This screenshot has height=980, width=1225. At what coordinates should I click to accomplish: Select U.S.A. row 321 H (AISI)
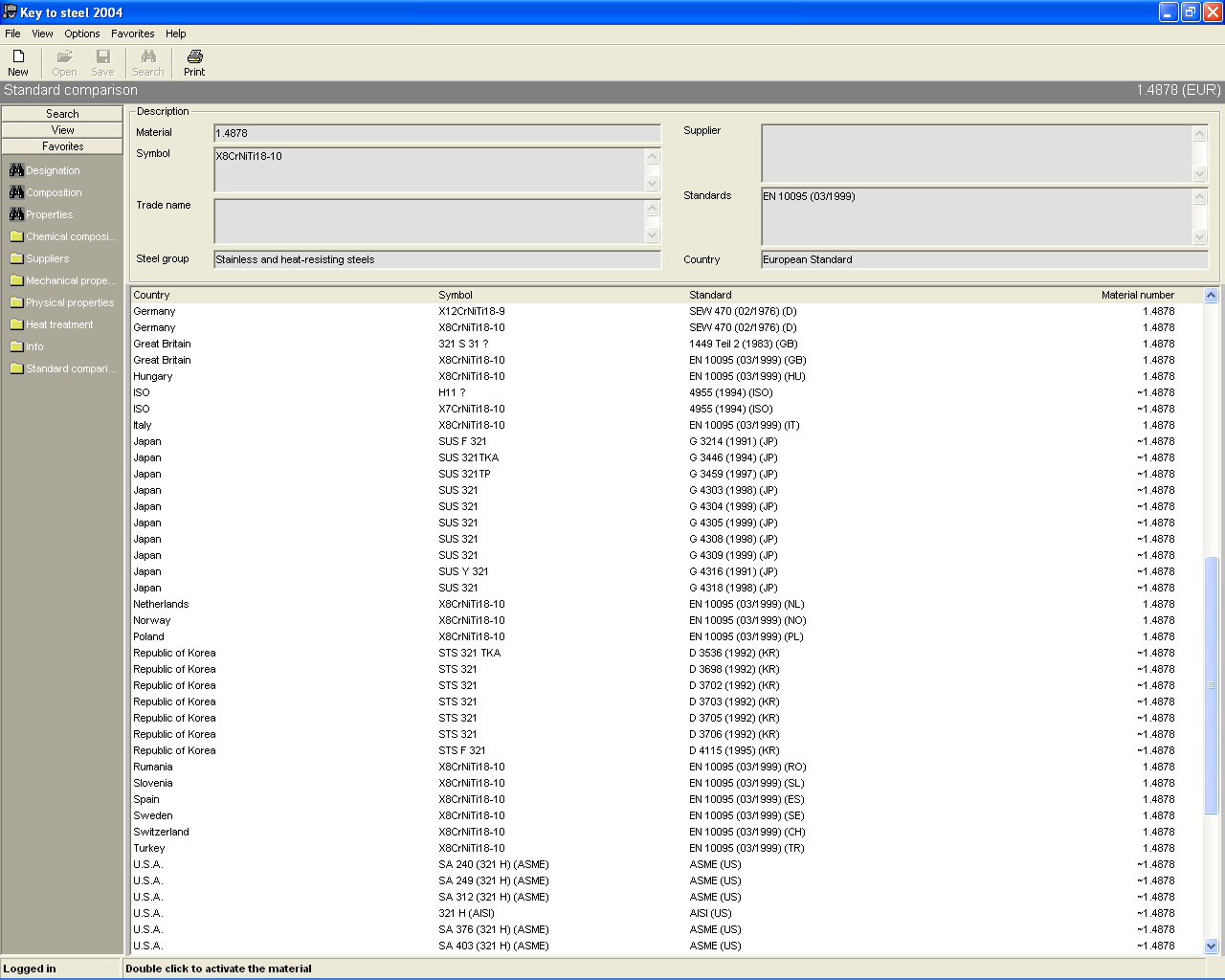click(666, 913)
